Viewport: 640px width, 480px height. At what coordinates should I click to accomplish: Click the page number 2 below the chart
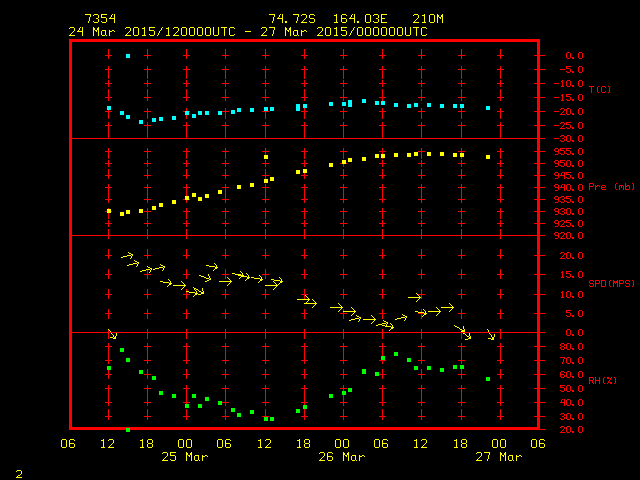point(19,474)
